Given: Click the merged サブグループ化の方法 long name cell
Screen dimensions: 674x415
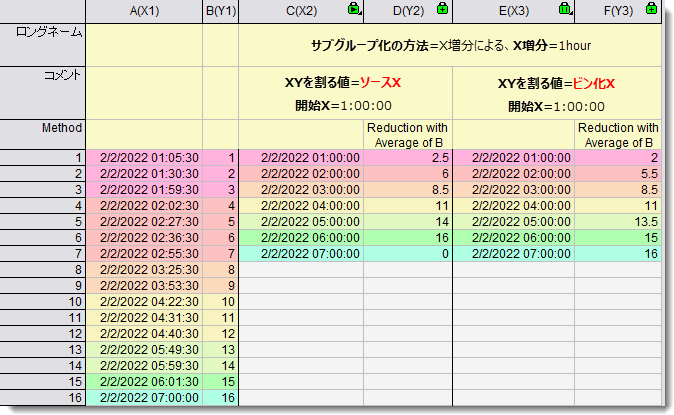Looking at the screenshot, I should pos(450,45).
